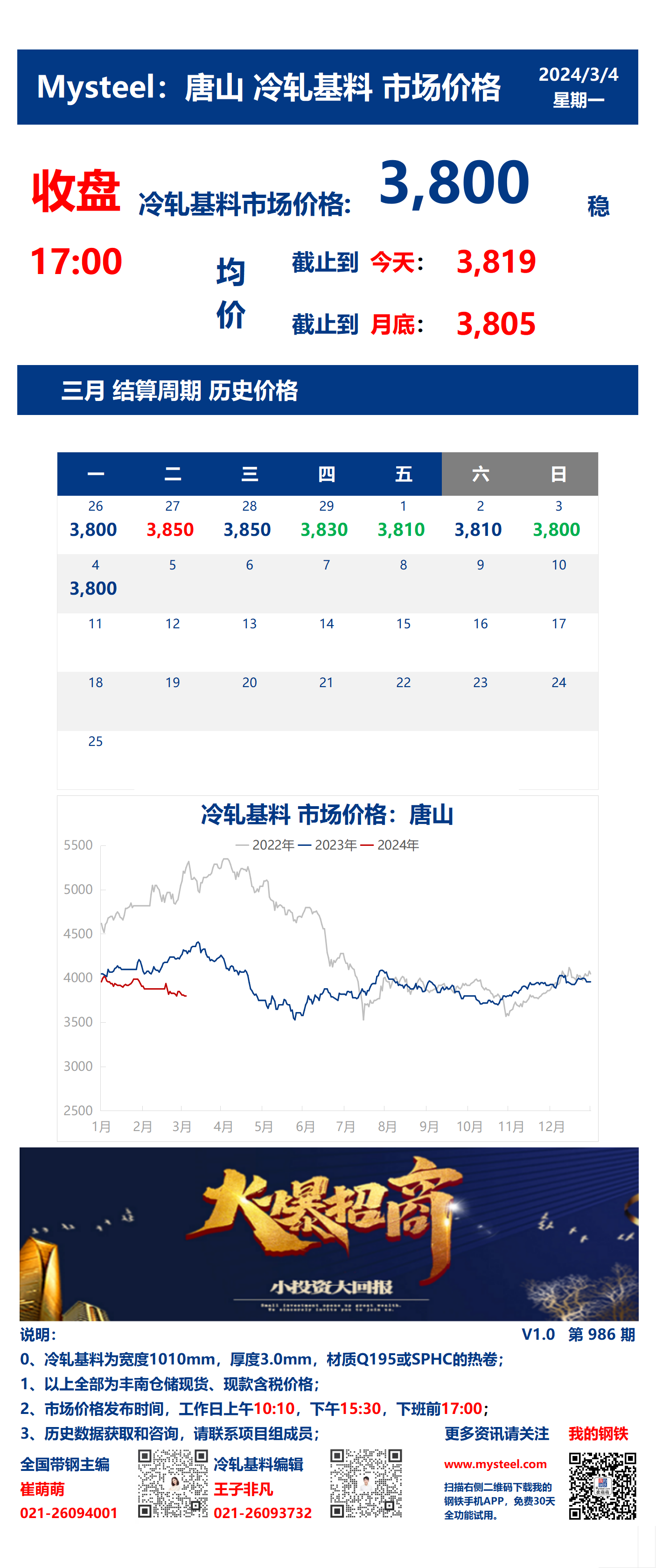The image size is (656, 1568).
Task: Click the 更多资讯请关注 text
Action: [x=496, y=1434]
